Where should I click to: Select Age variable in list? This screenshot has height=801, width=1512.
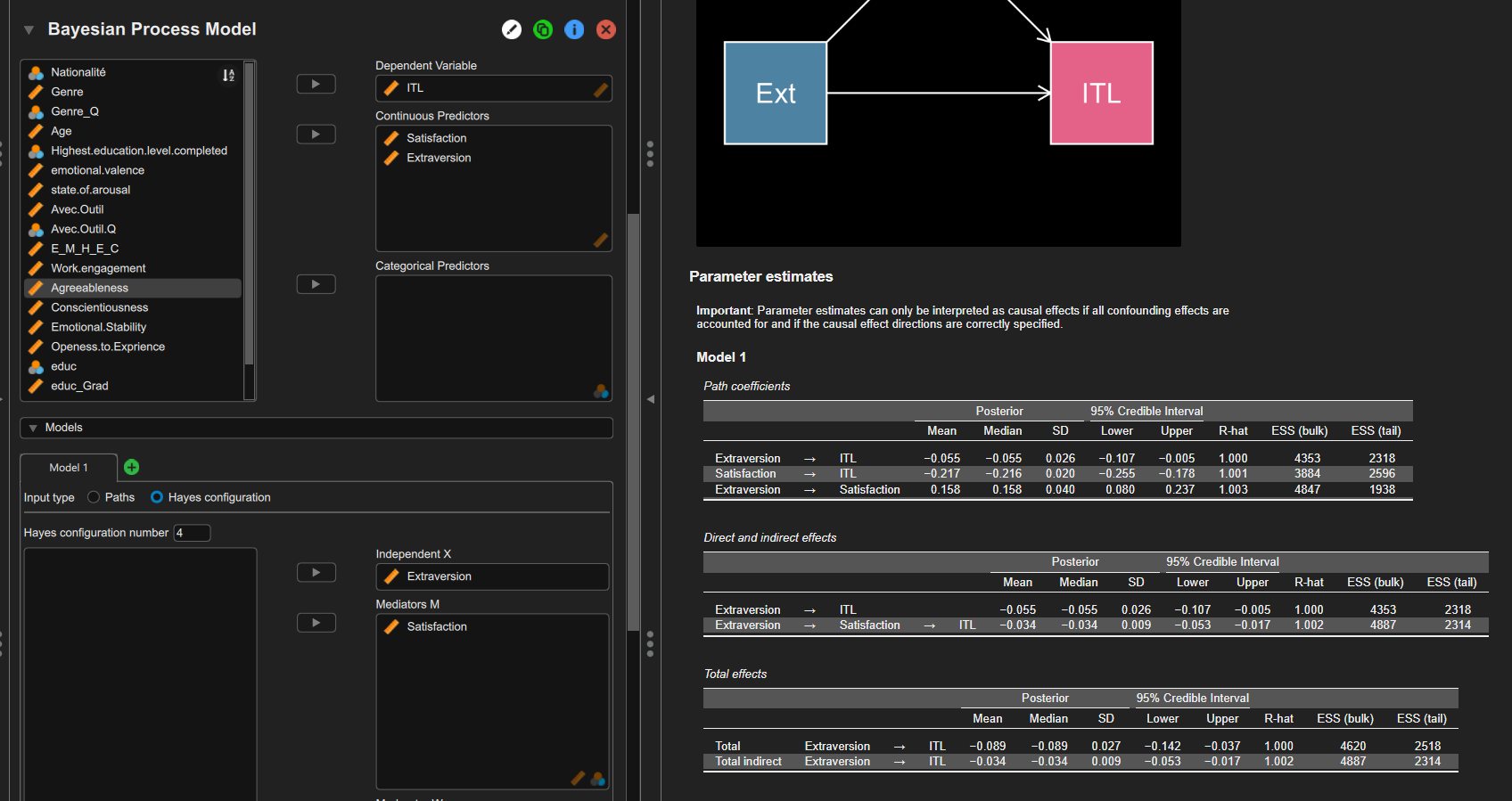pos(132,131)
